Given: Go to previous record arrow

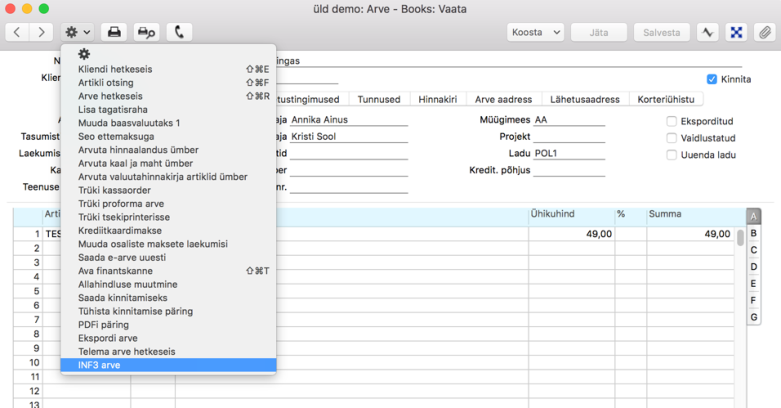Looking at the screenshot, I should 17,32.
